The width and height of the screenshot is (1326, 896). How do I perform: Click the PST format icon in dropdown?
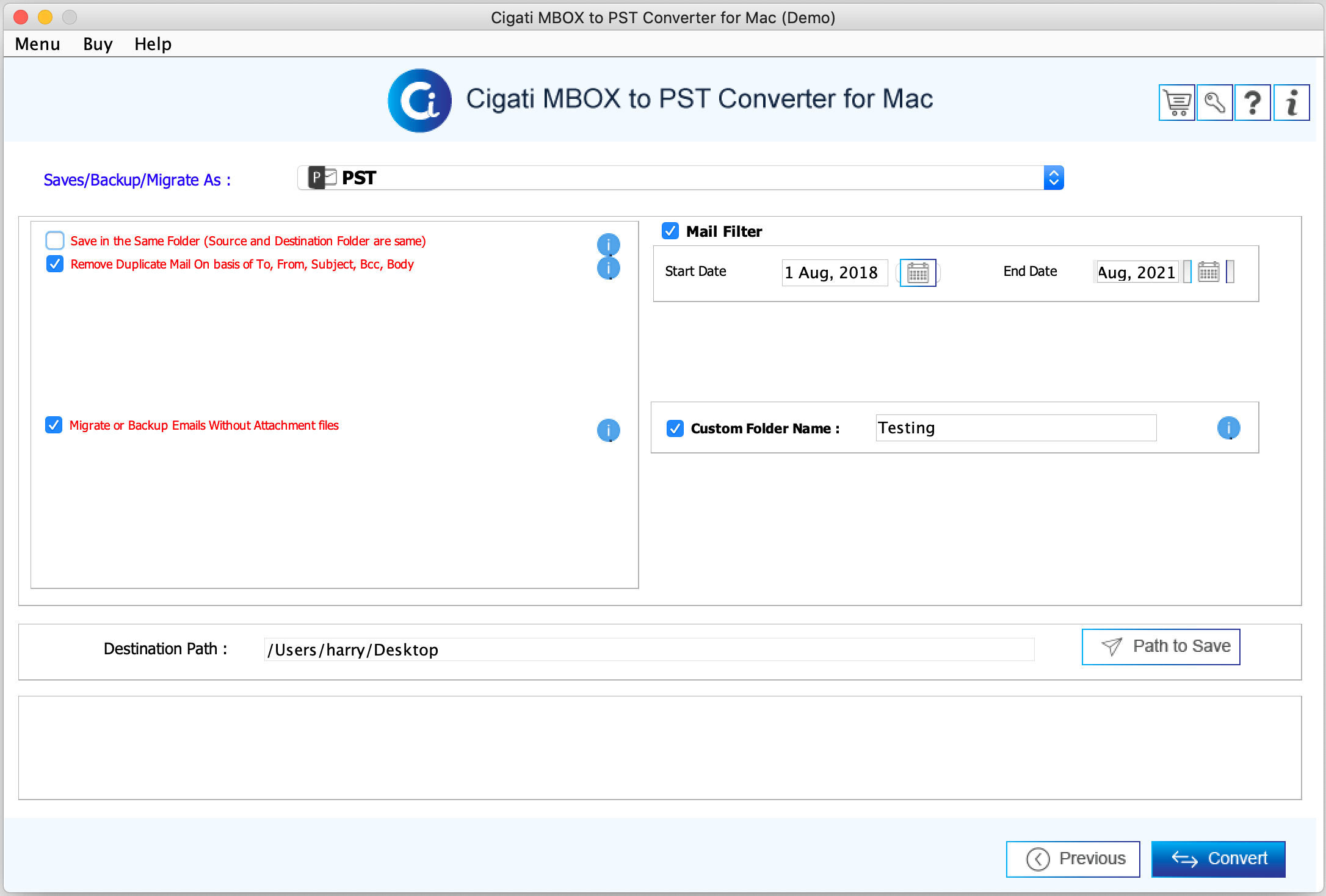[x=322, y=178]
